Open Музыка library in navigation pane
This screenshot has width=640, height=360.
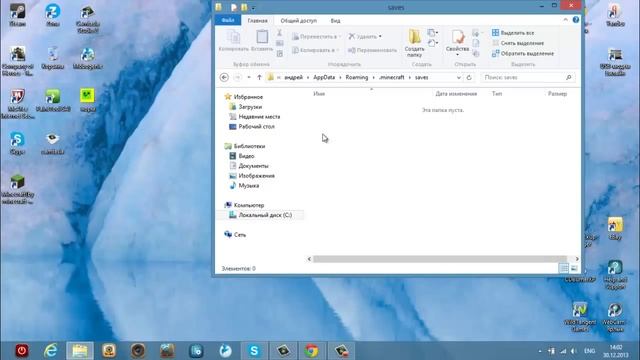pyautogui.click(x=244, y=185)
